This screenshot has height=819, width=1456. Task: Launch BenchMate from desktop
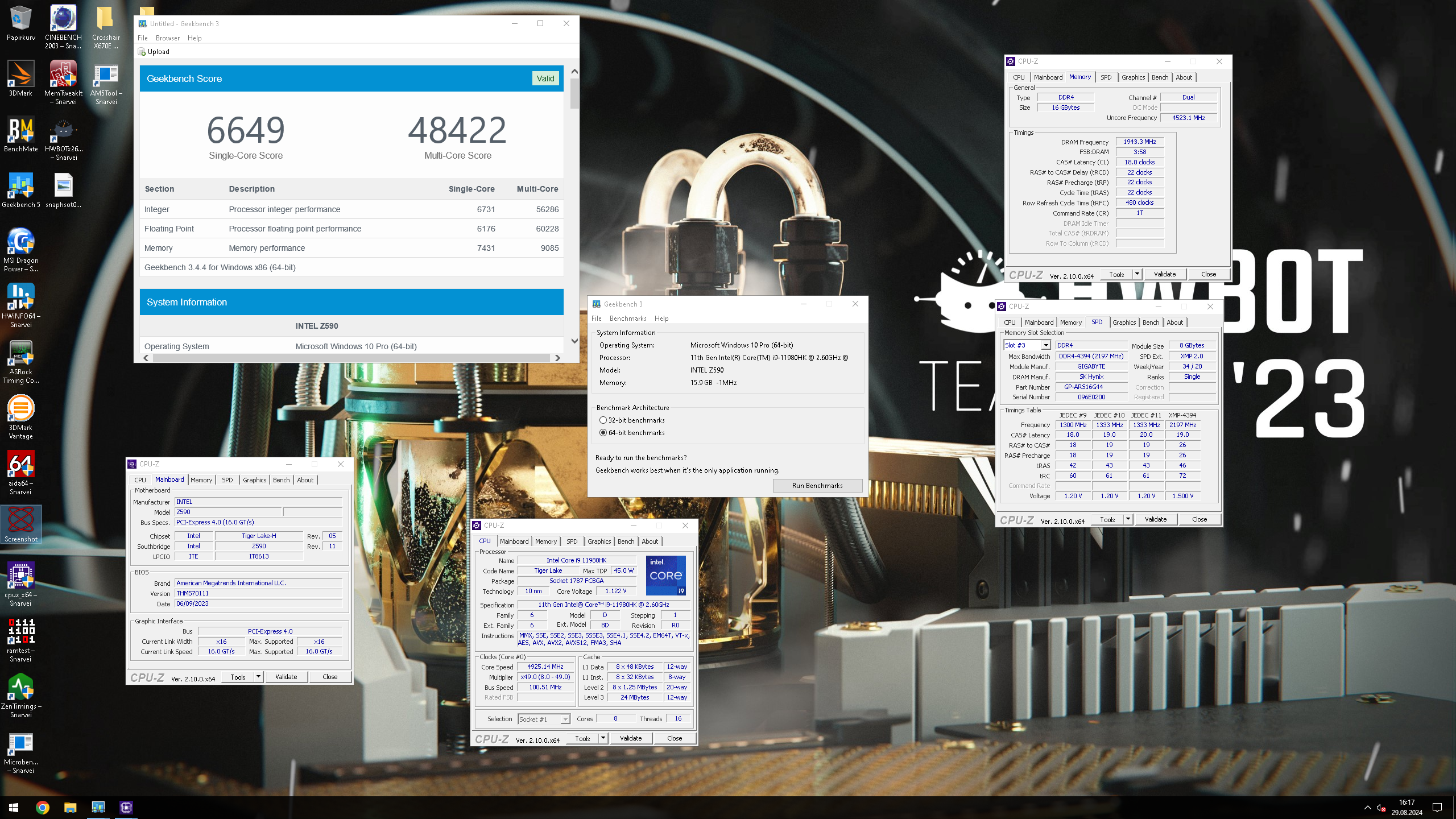tap(21, 134)
